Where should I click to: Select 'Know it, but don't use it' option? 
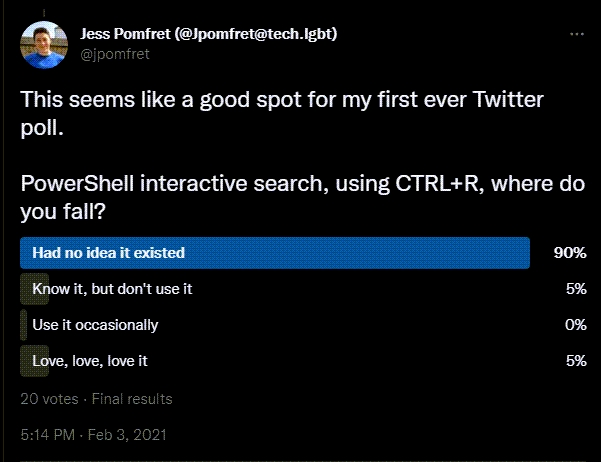tap(112, 289)
